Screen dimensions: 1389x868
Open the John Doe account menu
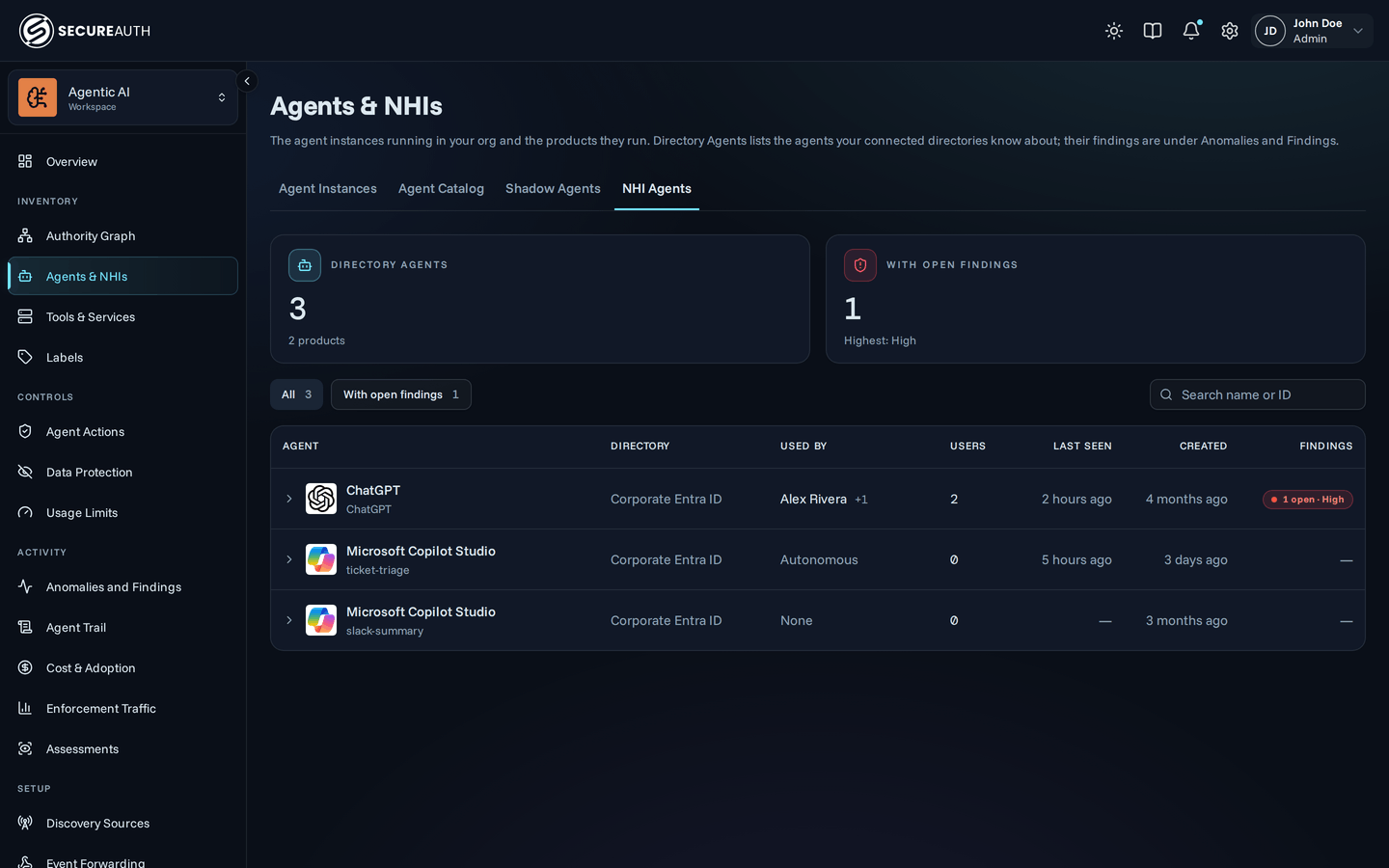coord(1312,31)
